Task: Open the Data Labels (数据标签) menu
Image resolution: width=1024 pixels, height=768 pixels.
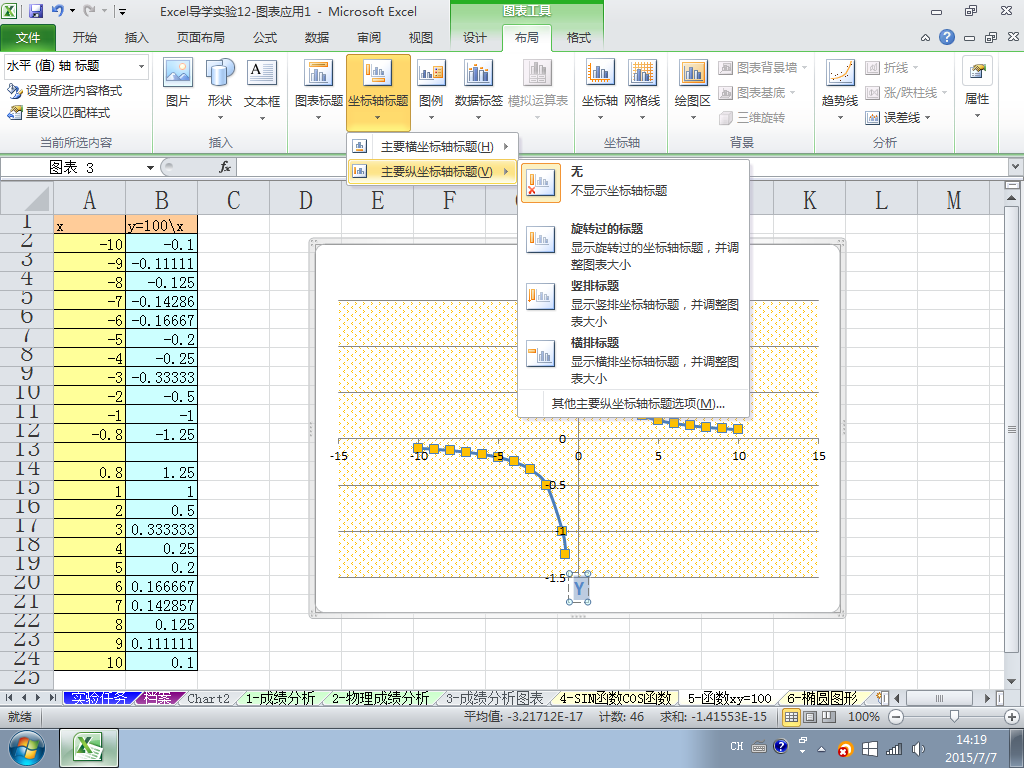Action: pyautogui.click(x=479, y=89)
